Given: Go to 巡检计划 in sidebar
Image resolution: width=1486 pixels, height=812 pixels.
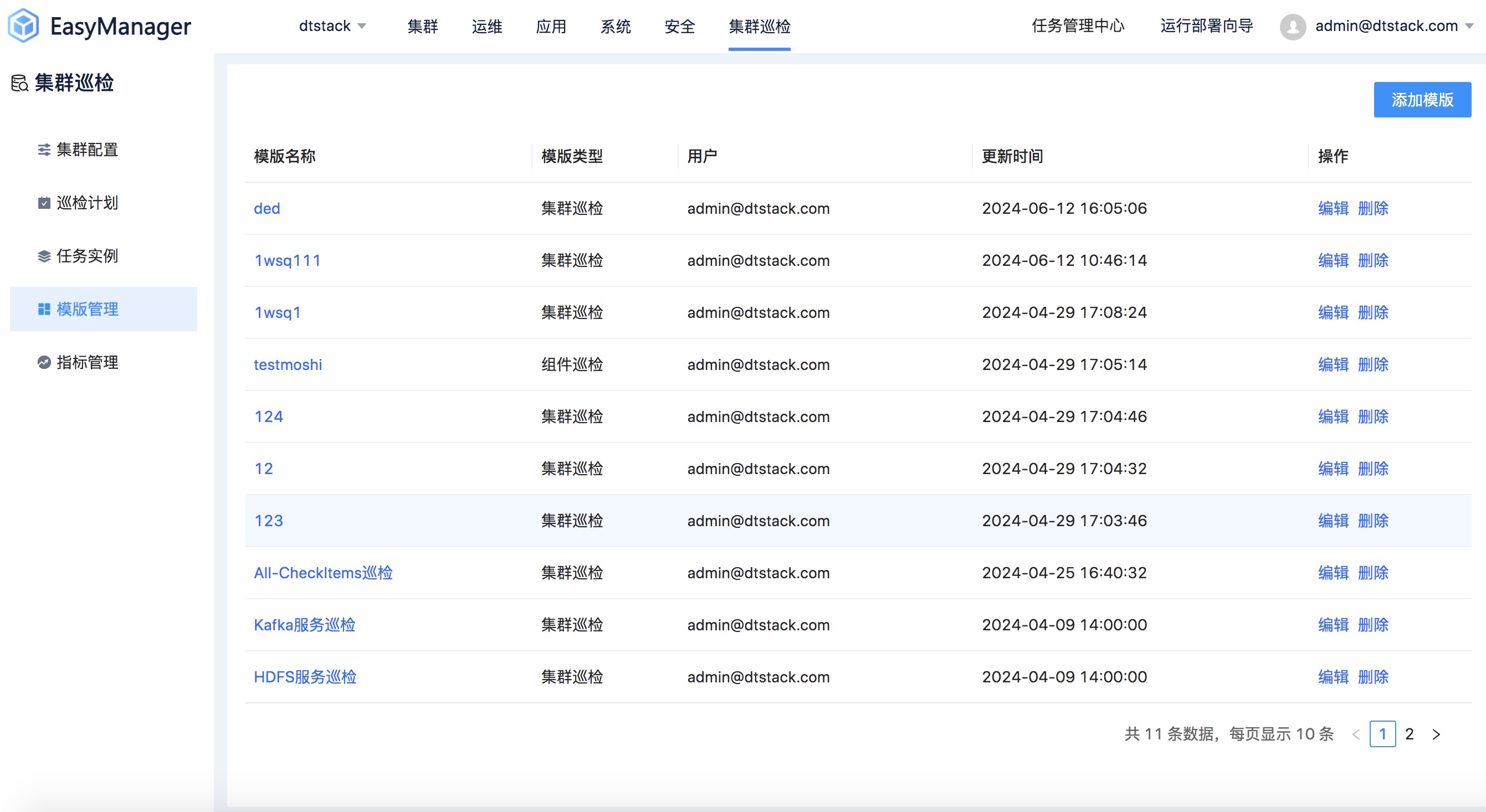Looking at the screenshot, I should click(103, 203).
